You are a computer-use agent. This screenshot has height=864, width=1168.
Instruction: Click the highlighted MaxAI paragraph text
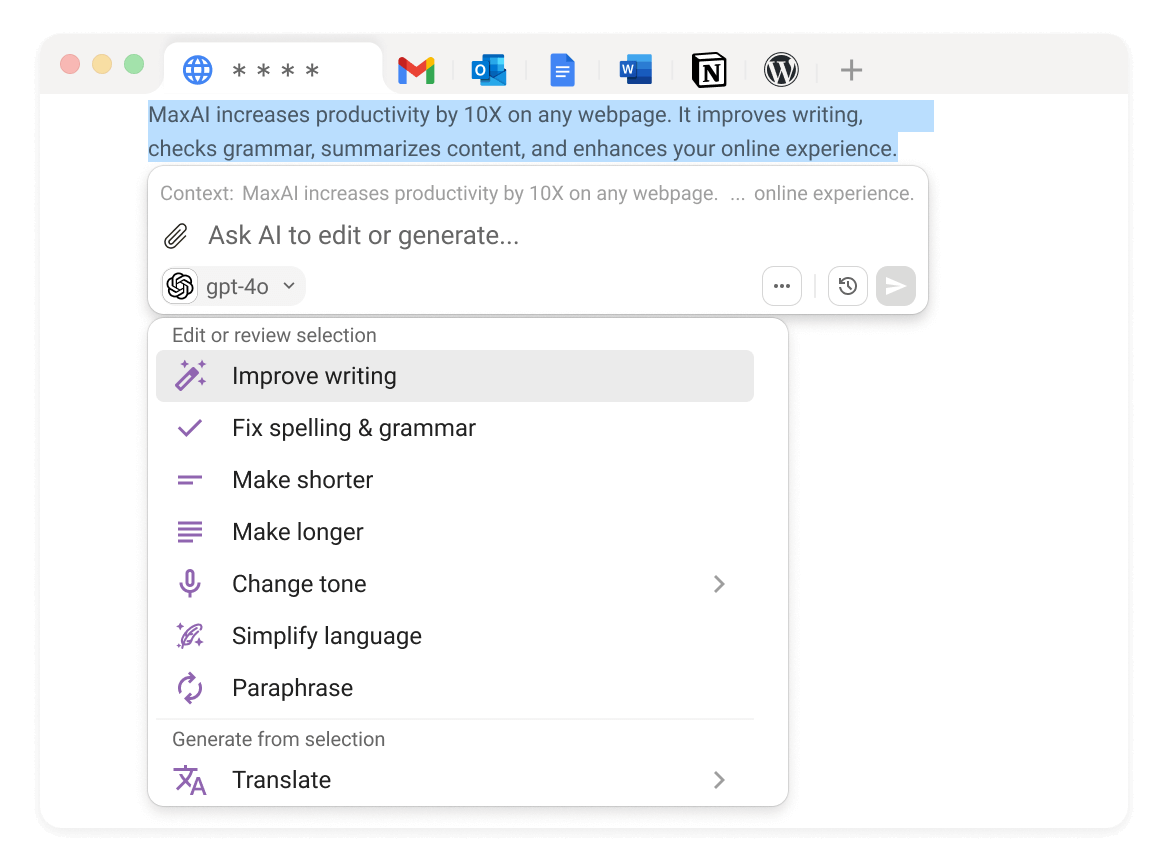[x=540, y=132]
